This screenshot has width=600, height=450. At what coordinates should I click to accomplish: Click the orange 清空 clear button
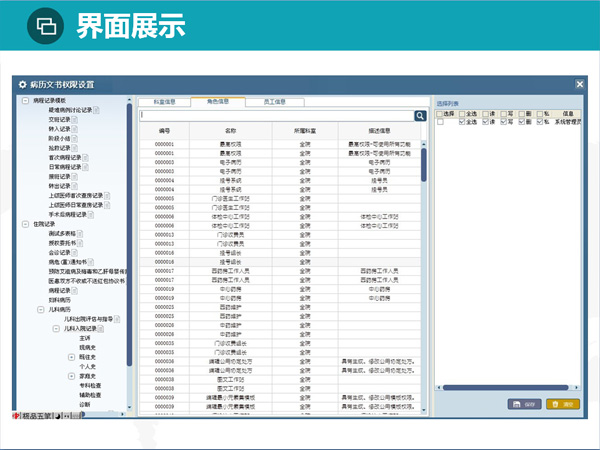pos(563,404)
